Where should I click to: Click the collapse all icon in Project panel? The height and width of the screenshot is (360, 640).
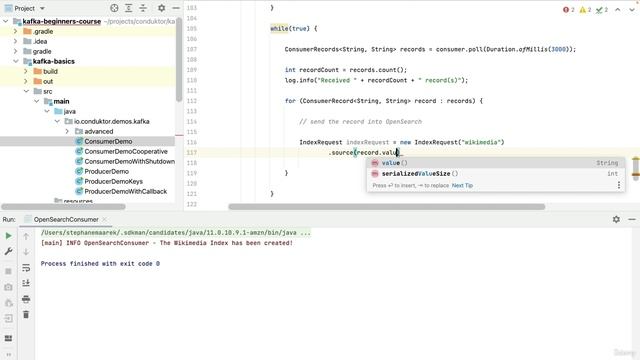coord(143,8)
